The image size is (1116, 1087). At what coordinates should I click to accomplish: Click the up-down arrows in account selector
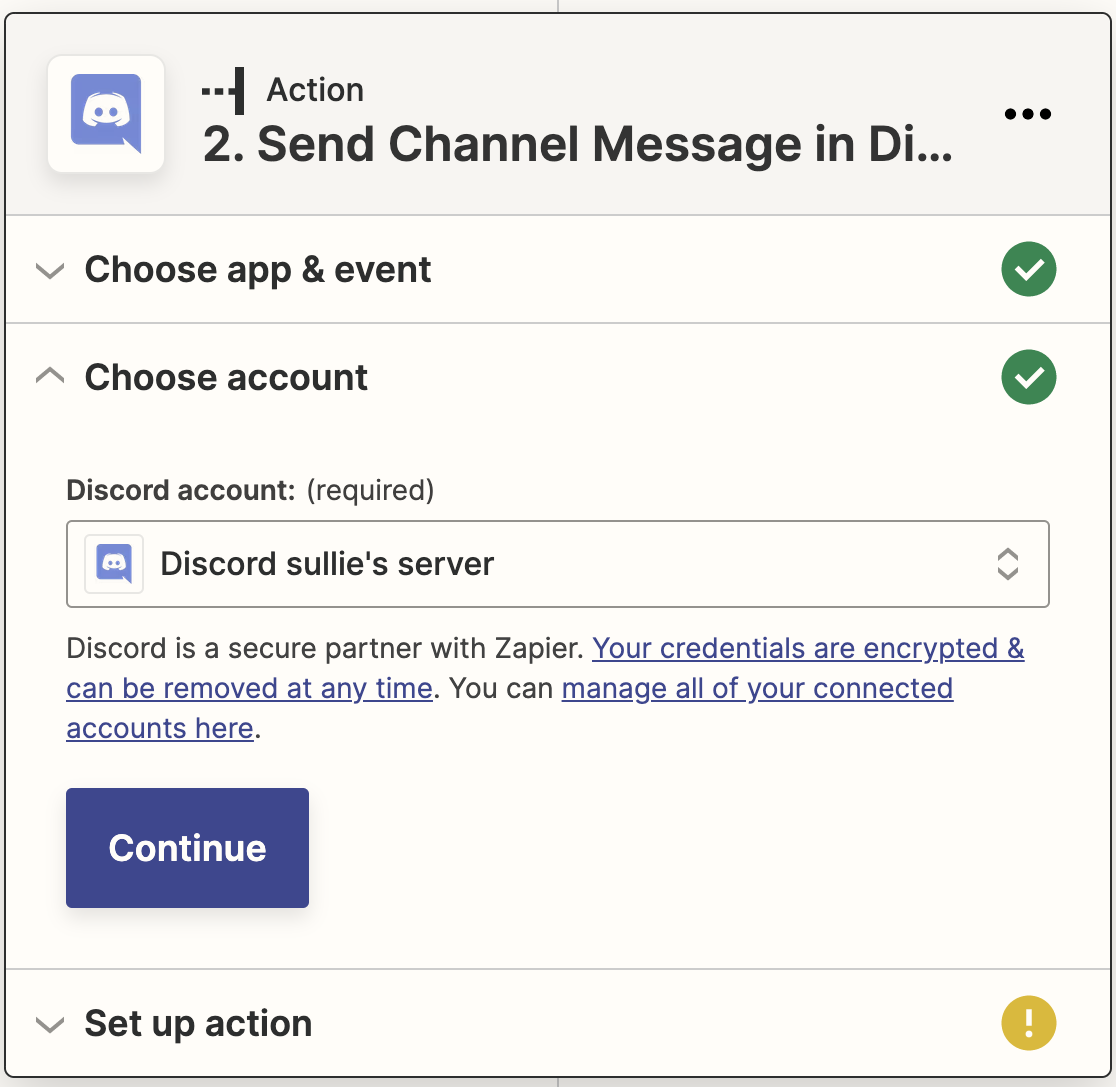(1007, 564)
